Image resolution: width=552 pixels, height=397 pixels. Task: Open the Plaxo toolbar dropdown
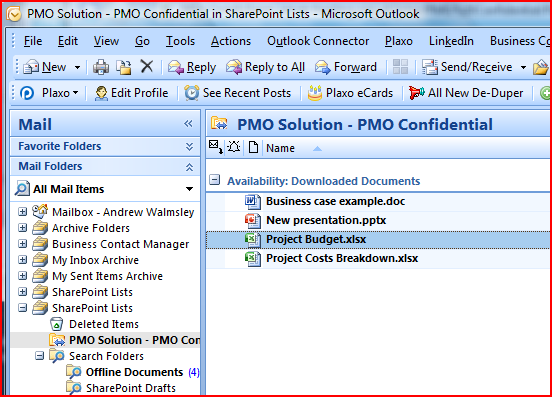pos(76,93)
